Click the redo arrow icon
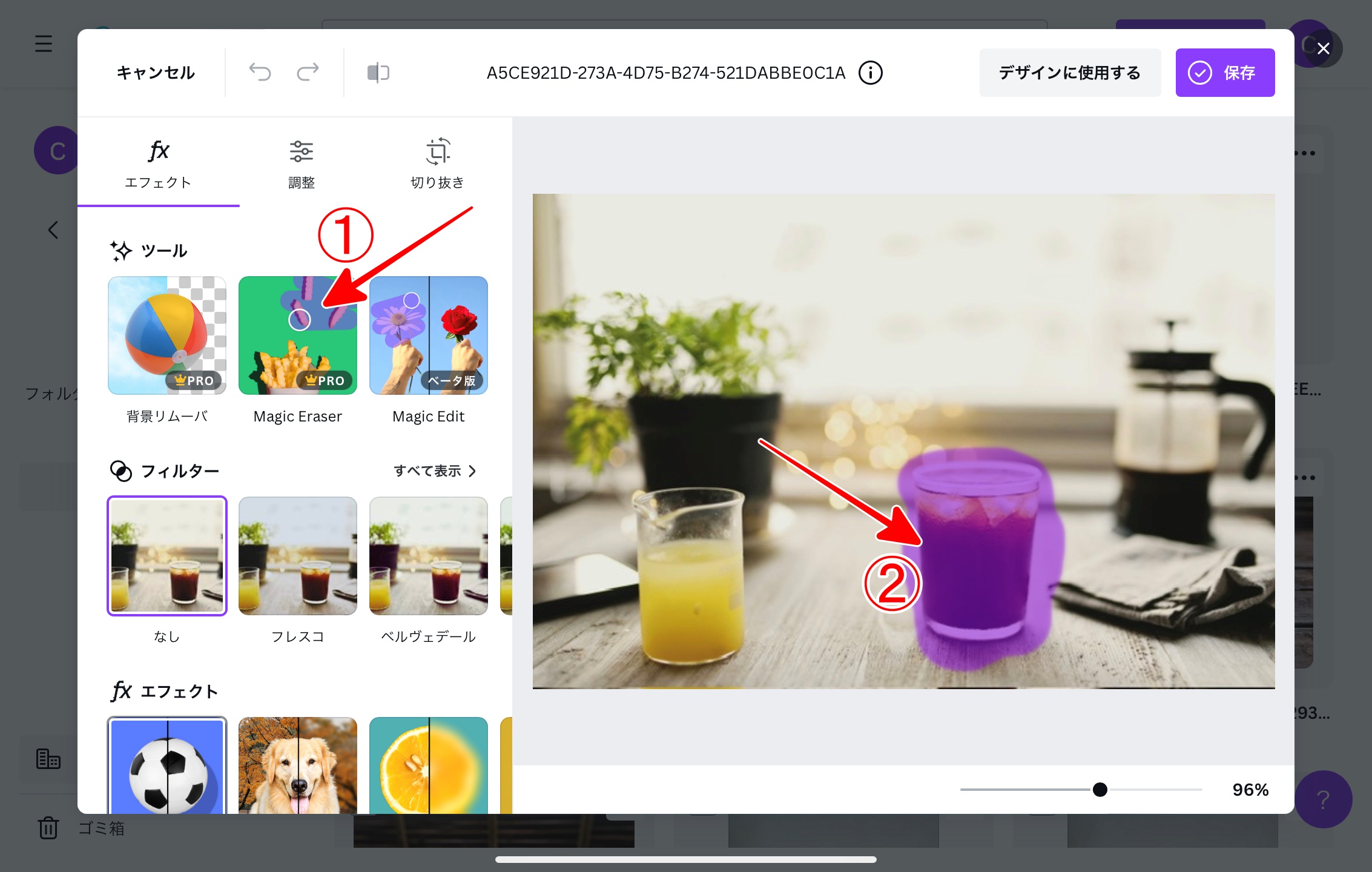1372x872 pixels. (x=308, y=73)
